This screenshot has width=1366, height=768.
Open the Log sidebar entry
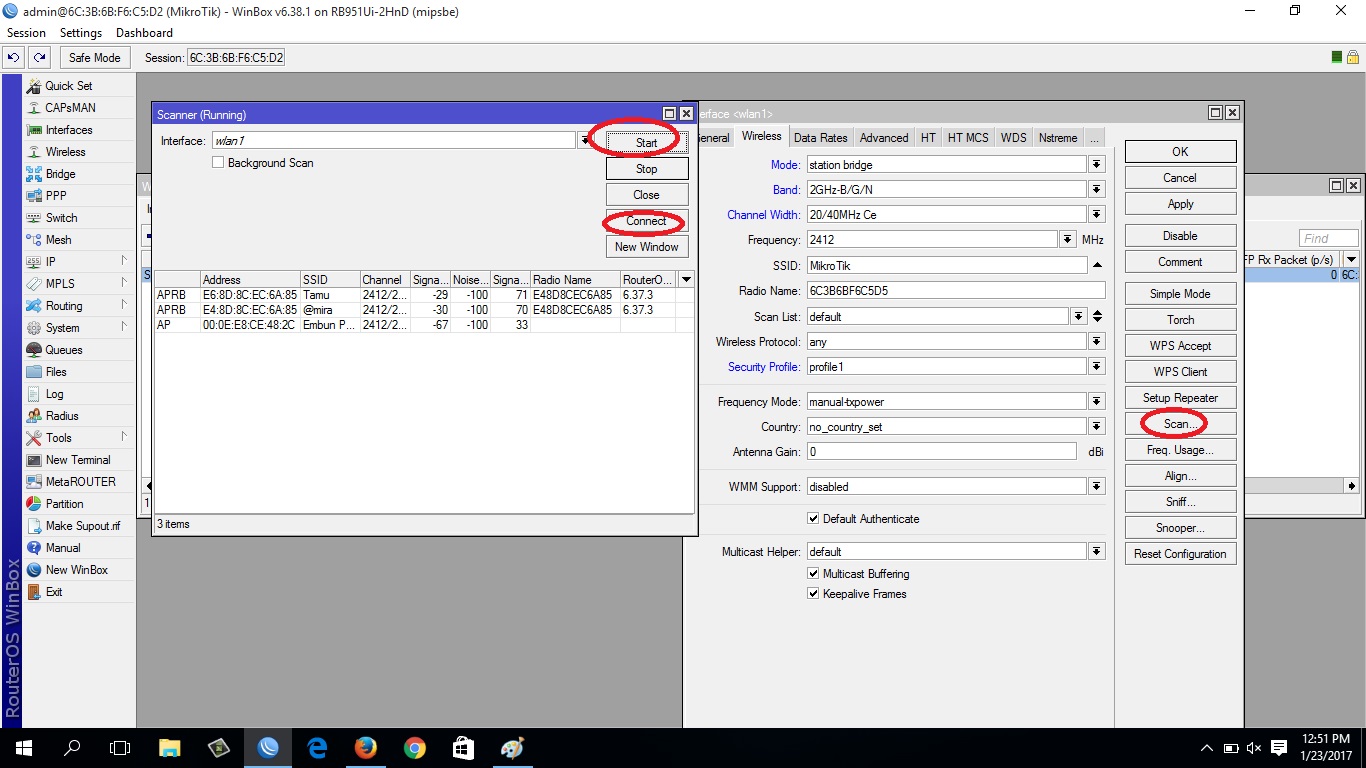54,394
